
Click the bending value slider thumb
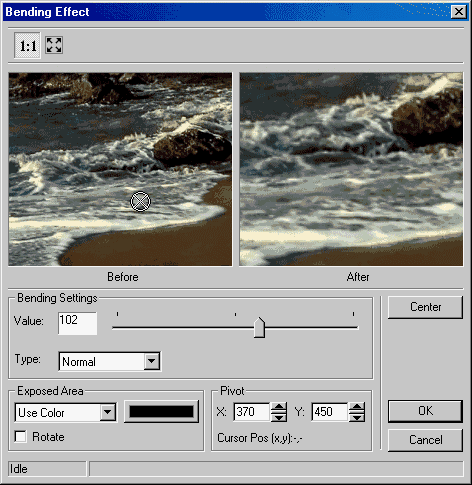[259, 328]
